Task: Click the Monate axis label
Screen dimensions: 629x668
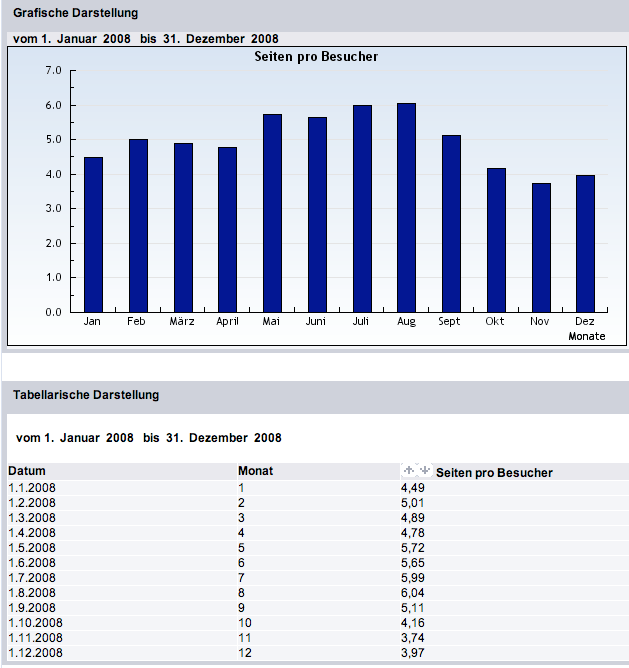Action: [587, 336]
